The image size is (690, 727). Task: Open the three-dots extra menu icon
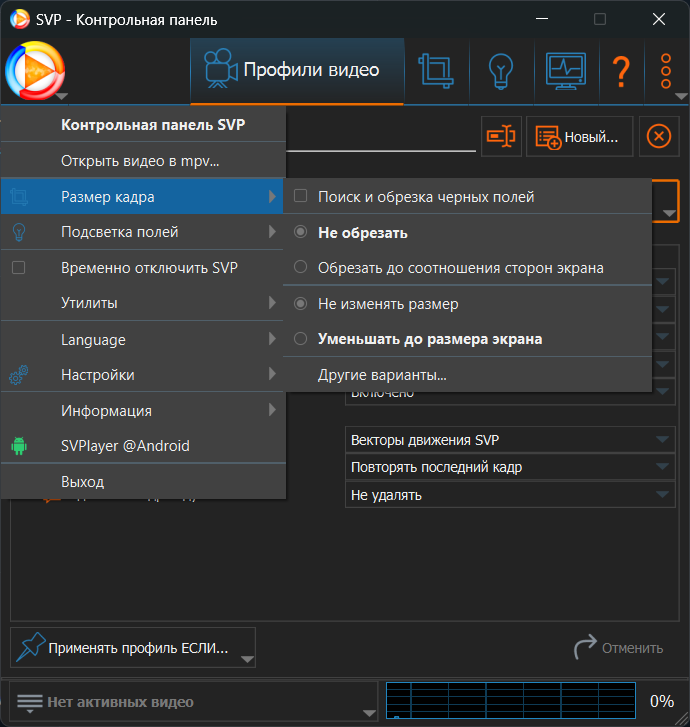click(x=666, y=71)
